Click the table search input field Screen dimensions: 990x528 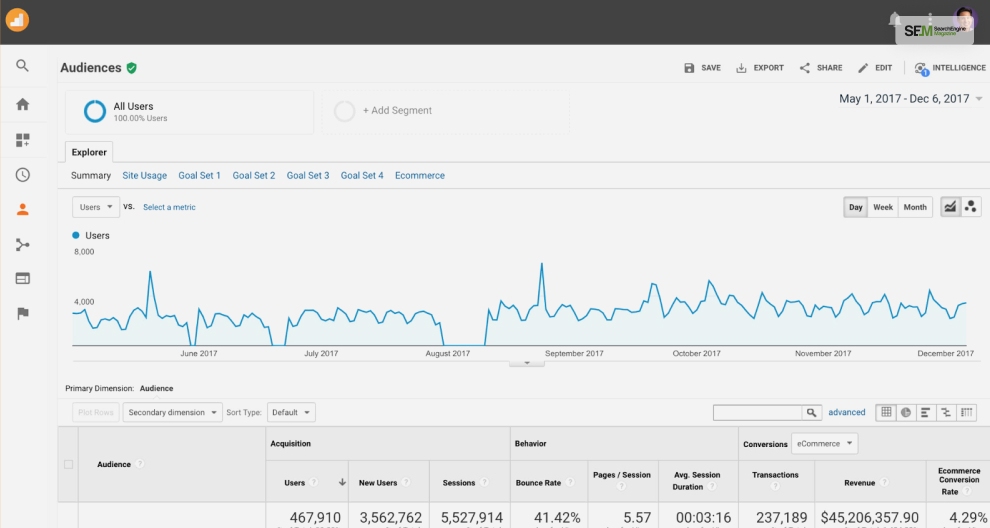tap(757, 412)
